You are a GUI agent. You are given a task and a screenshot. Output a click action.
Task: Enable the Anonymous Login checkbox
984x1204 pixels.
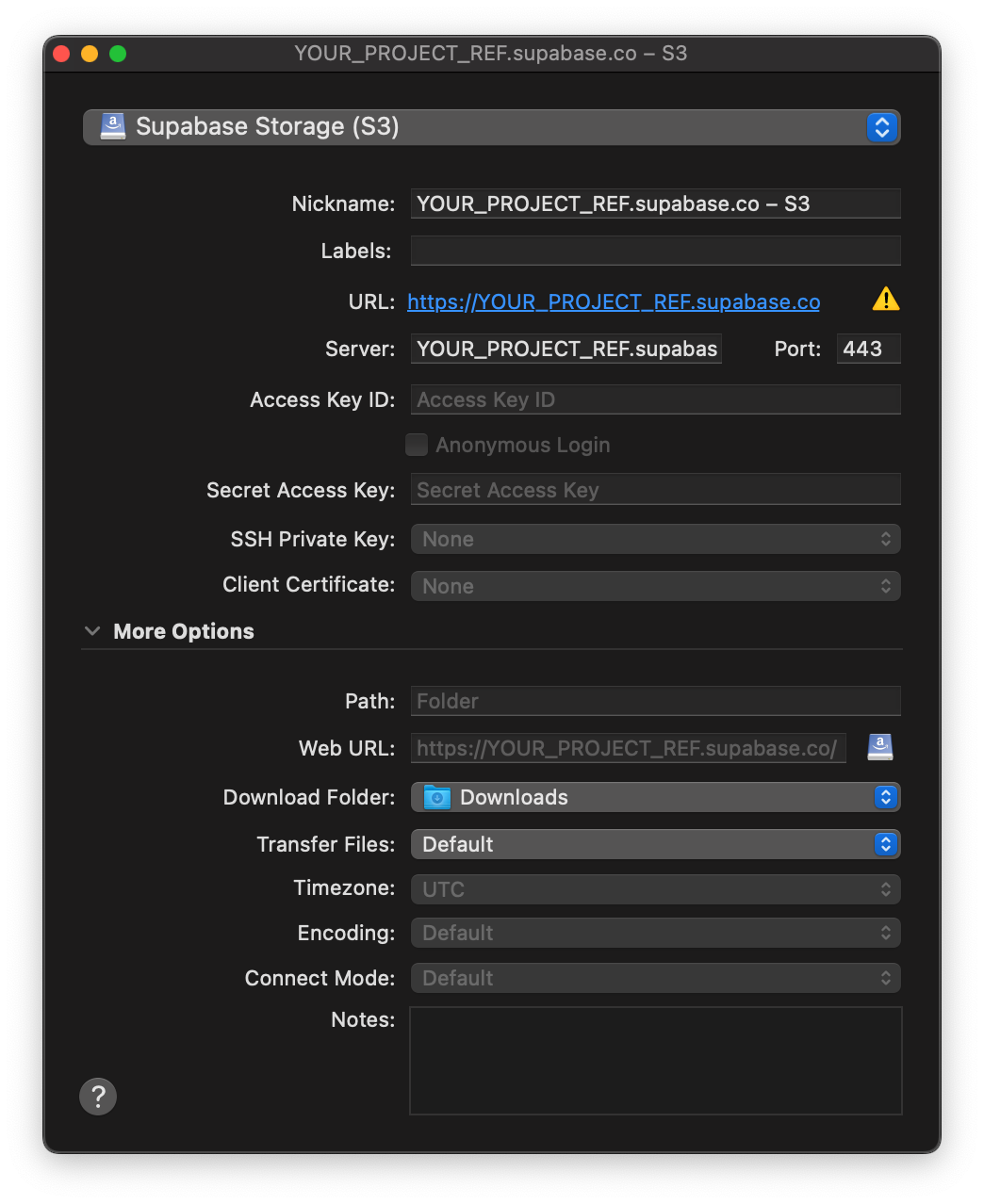pyautogui.click(x=417, y=445)
